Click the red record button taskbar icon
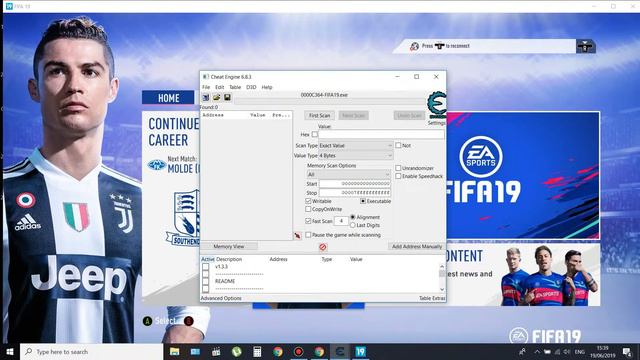The image size is (640, 360). pyautogui.click(x=298, y=351)
